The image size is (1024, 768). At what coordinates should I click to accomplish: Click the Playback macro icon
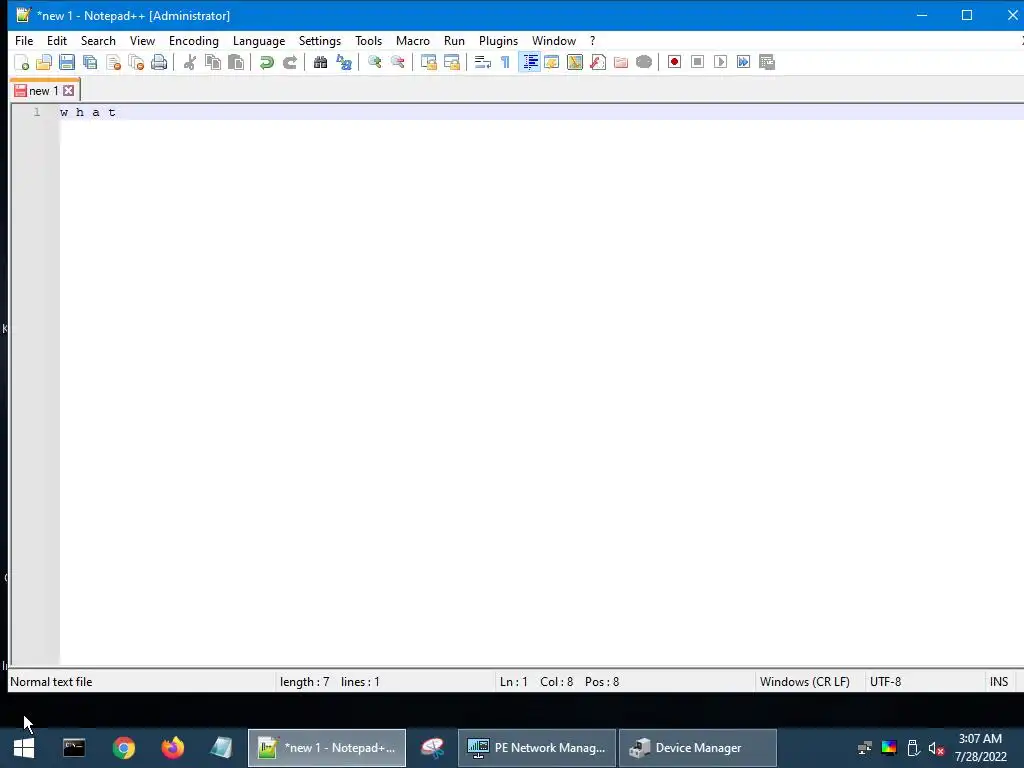(x=720, y=63)
